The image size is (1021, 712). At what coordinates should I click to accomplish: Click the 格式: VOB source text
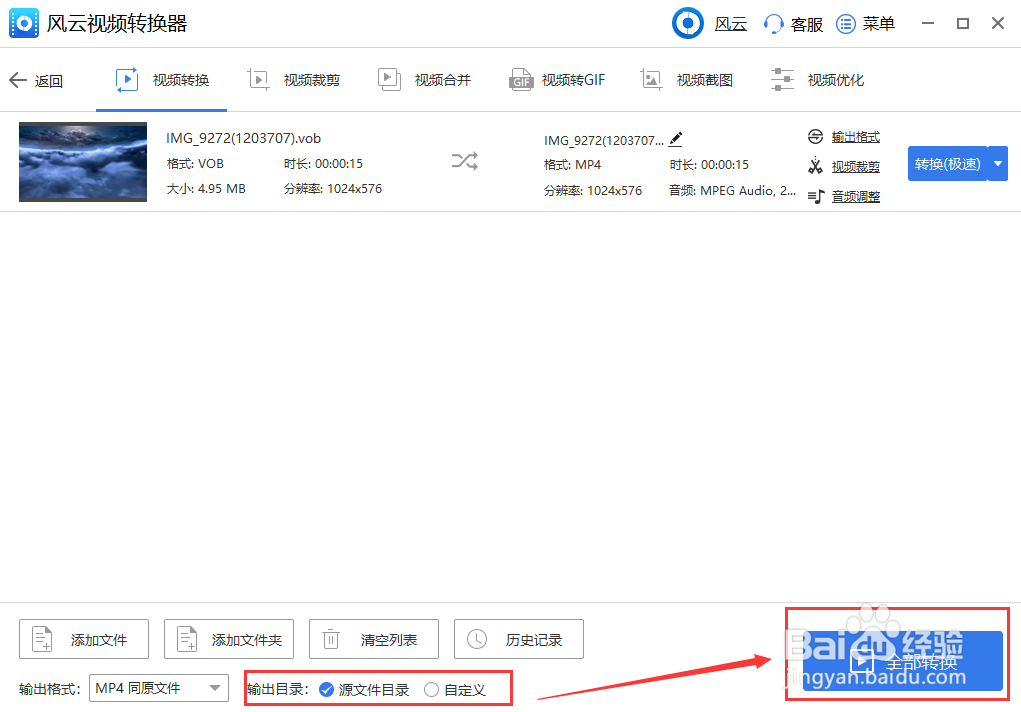[195, 164]
